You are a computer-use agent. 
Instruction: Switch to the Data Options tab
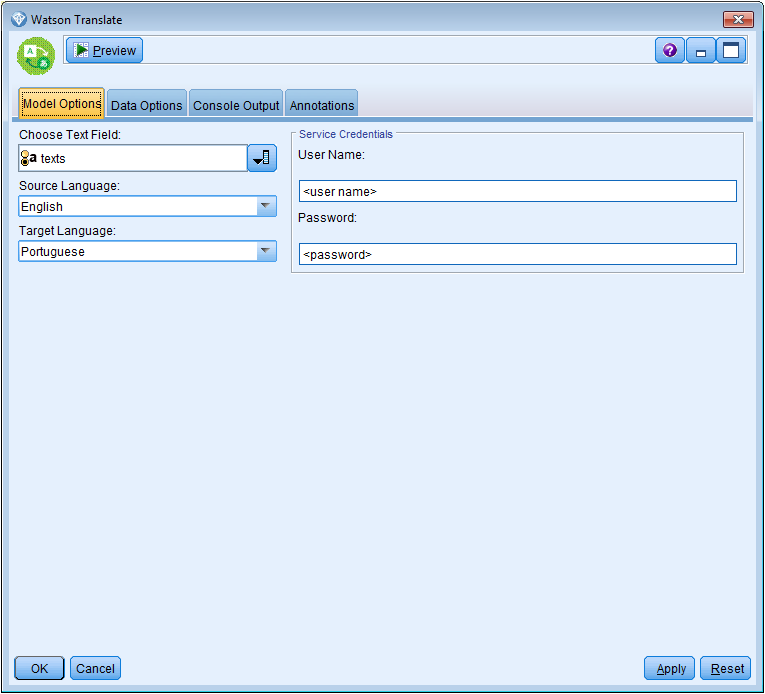tap(146, 105)
